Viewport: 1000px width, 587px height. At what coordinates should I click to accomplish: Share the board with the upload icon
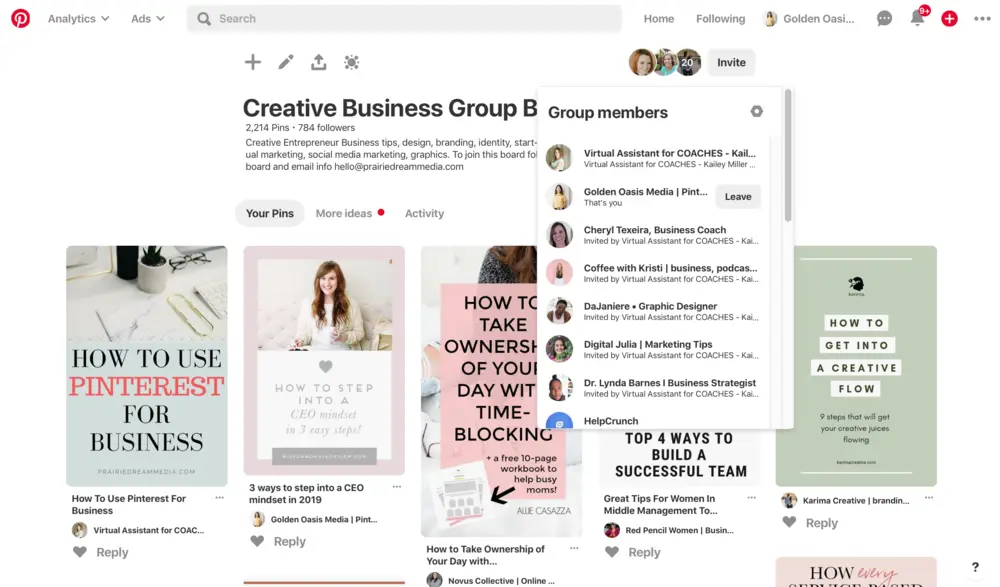tap(318, 62)
